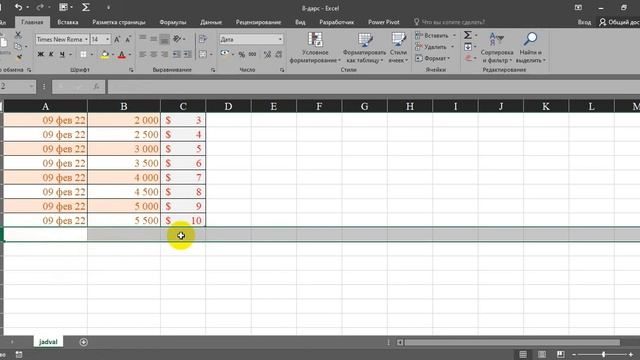640x360 pixels.
Task: Open Сортировка и фильтр menu
Action: click(x=497, y=48)
